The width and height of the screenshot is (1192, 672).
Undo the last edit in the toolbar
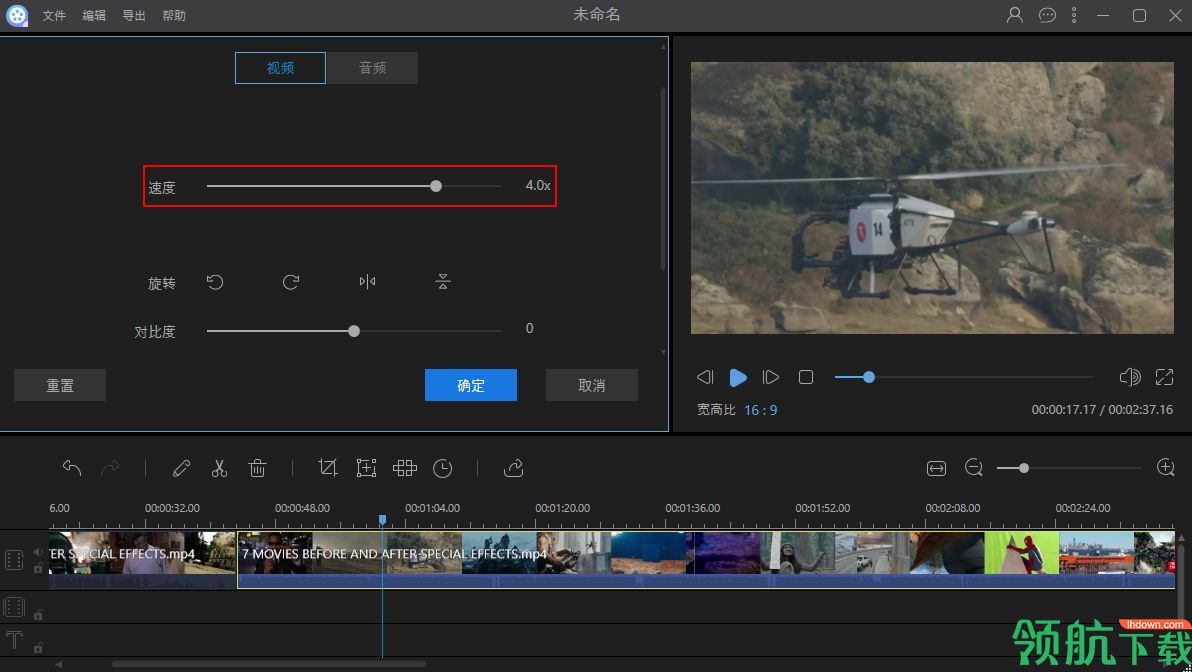[72, 468]
